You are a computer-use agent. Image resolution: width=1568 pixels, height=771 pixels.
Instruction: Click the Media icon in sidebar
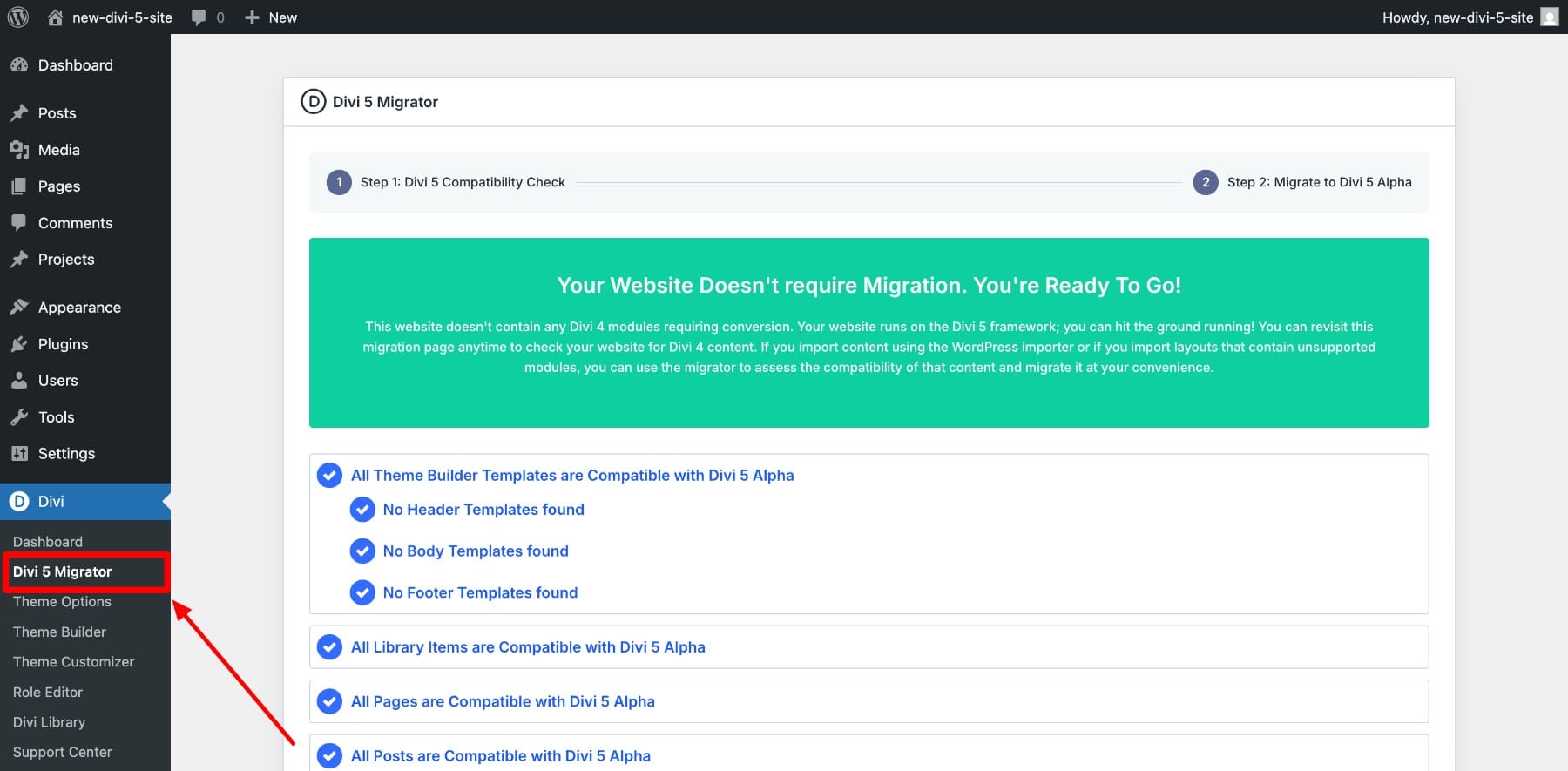coord(19,150)
